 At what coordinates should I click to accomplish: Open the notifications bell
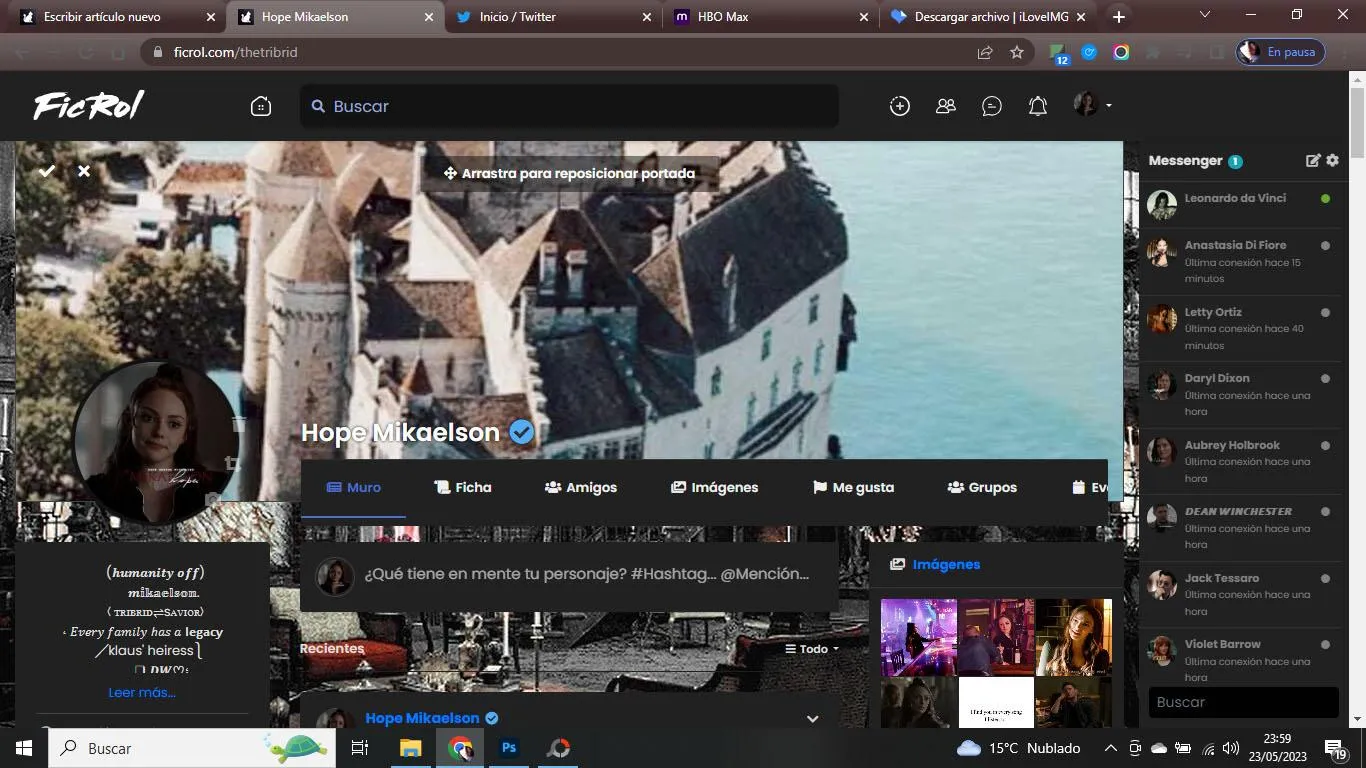point(1038,106)
